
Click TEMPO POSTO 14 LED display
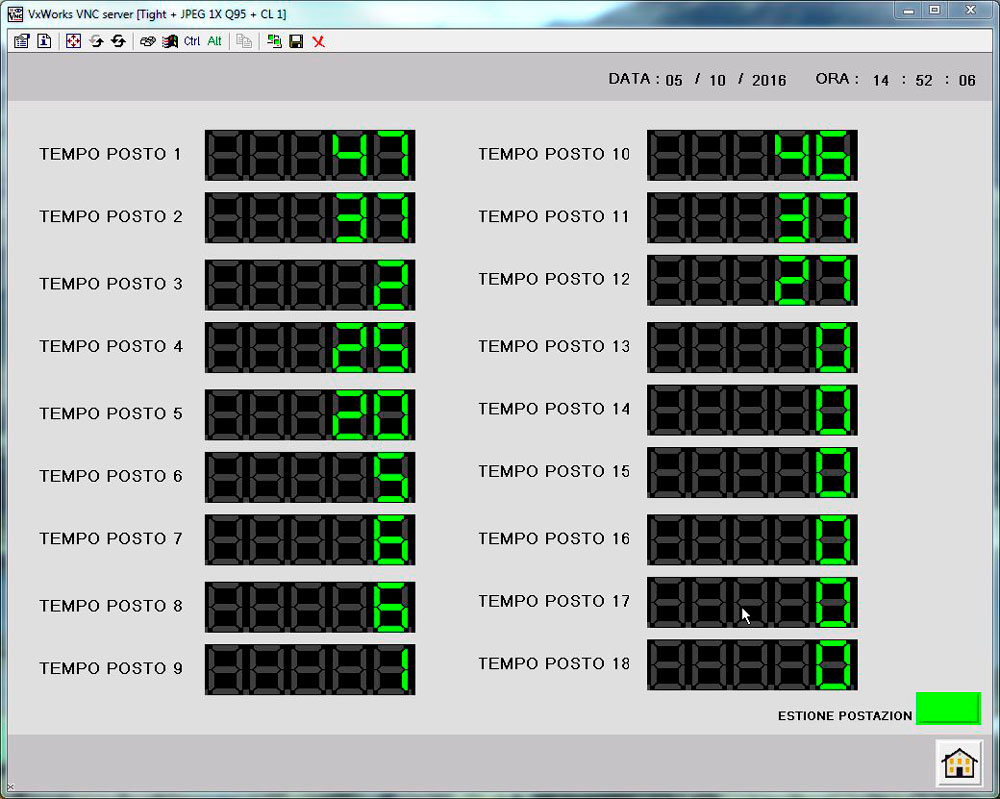tap(753, 409)
